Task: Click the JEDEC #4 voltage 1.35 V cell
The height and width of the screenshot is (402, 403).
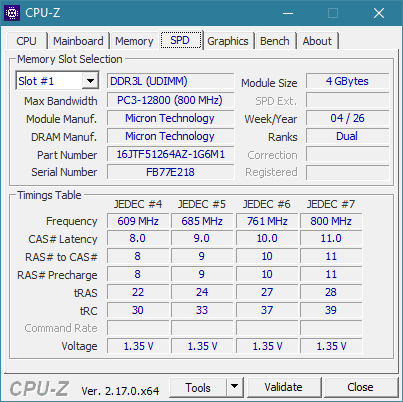Action: 138,346
